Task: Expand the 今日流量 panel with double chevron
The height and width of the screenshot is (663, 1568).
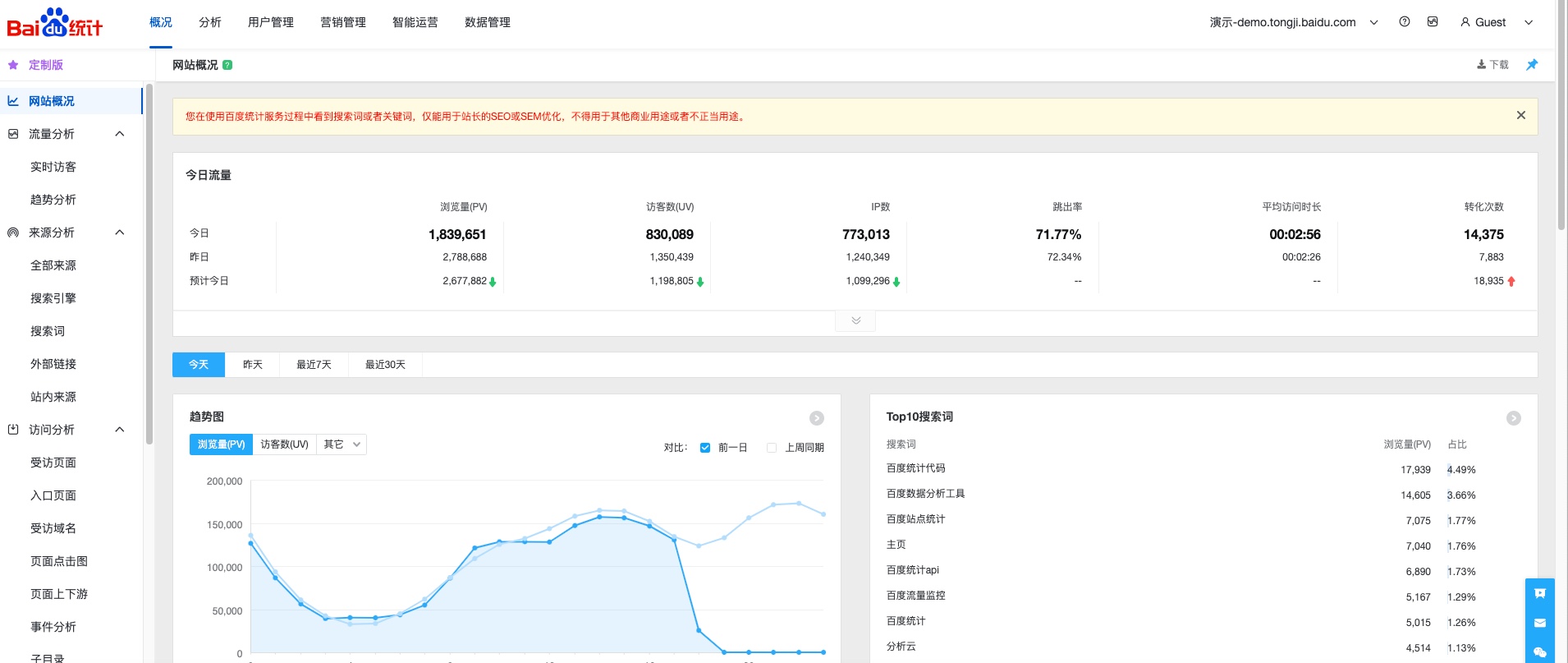Action: tap(855, 320)
